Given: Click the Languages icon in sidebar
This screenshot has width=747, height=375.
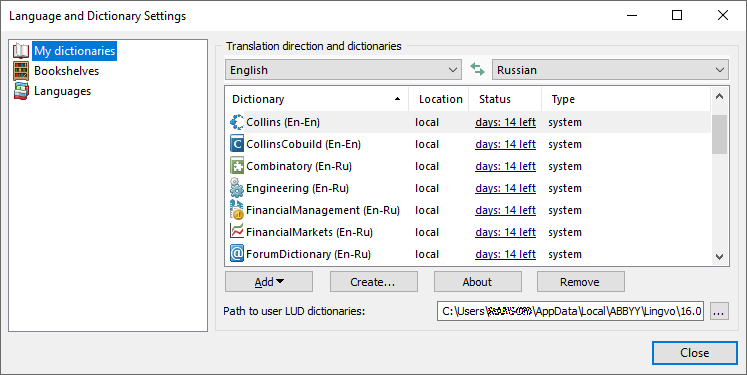Looking at the screenshot, I should click(x=21, y=91).
